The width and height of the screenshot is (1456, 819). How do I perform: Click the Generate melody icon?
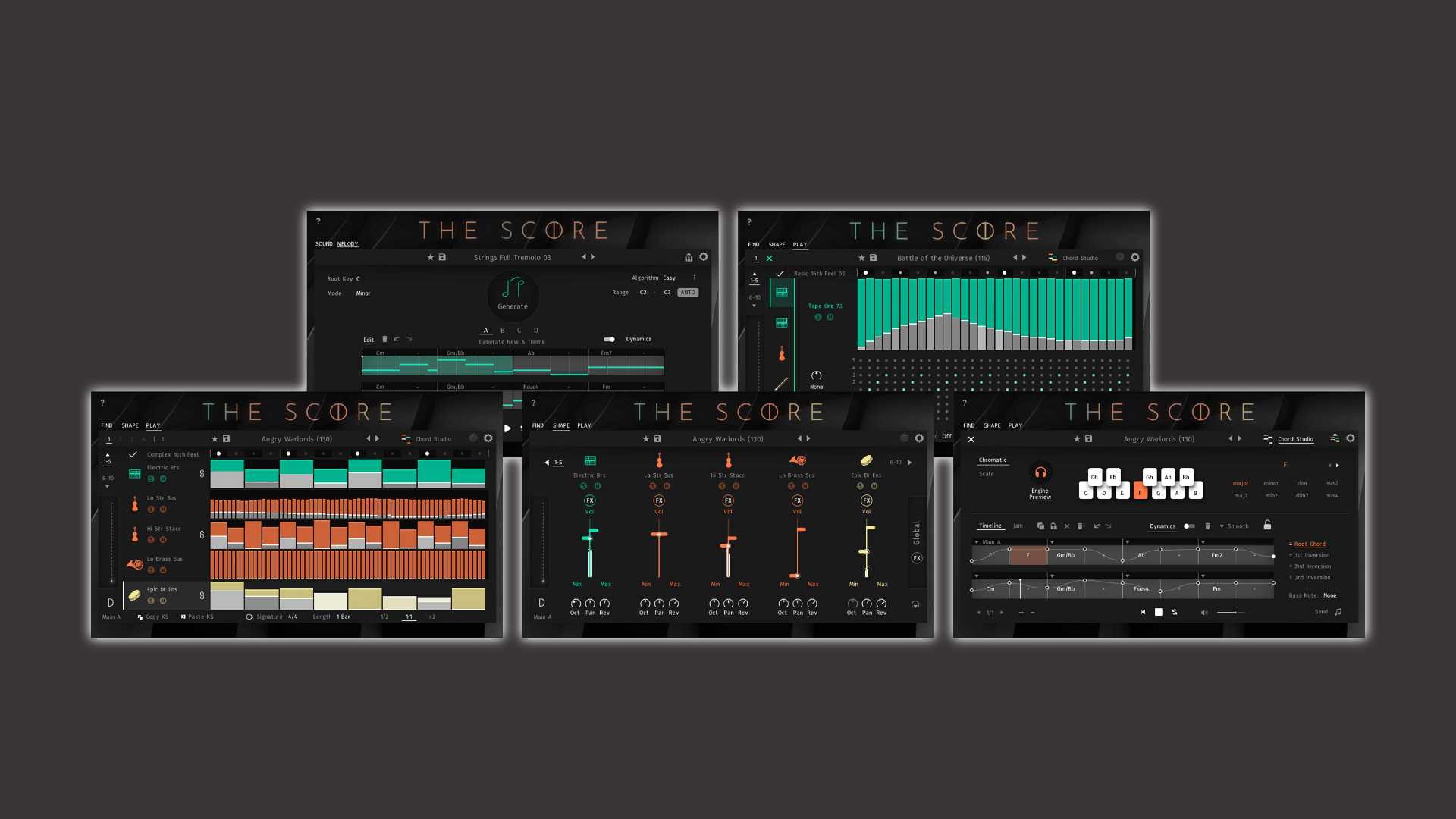coord(513,289)
